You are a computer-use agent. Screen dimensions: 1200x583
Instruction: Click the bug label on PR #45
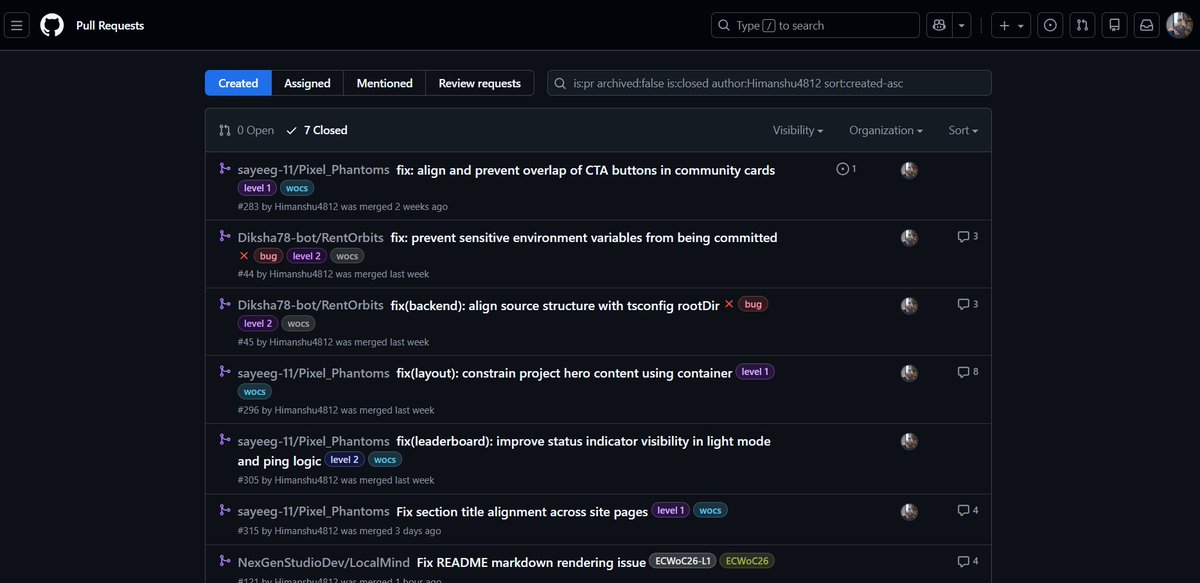pyautogui.click(x=753, y=304)
